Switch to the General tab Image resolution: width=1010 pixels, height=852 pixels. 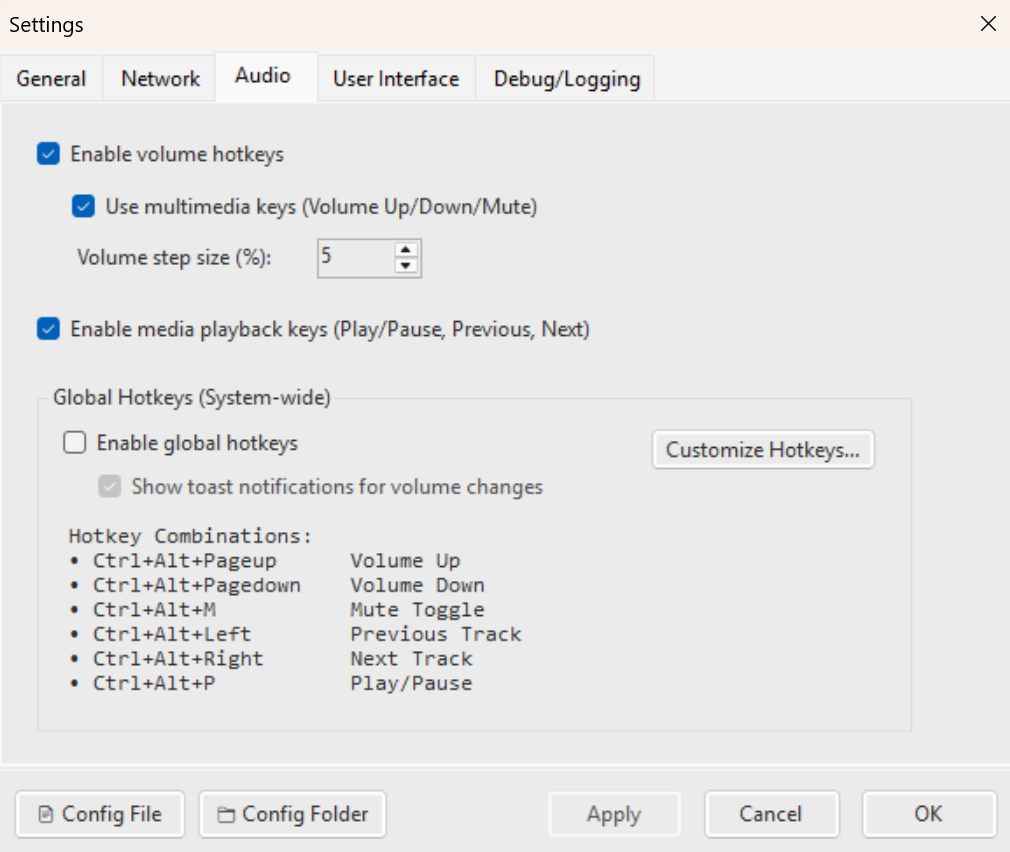tap(52, 78)
